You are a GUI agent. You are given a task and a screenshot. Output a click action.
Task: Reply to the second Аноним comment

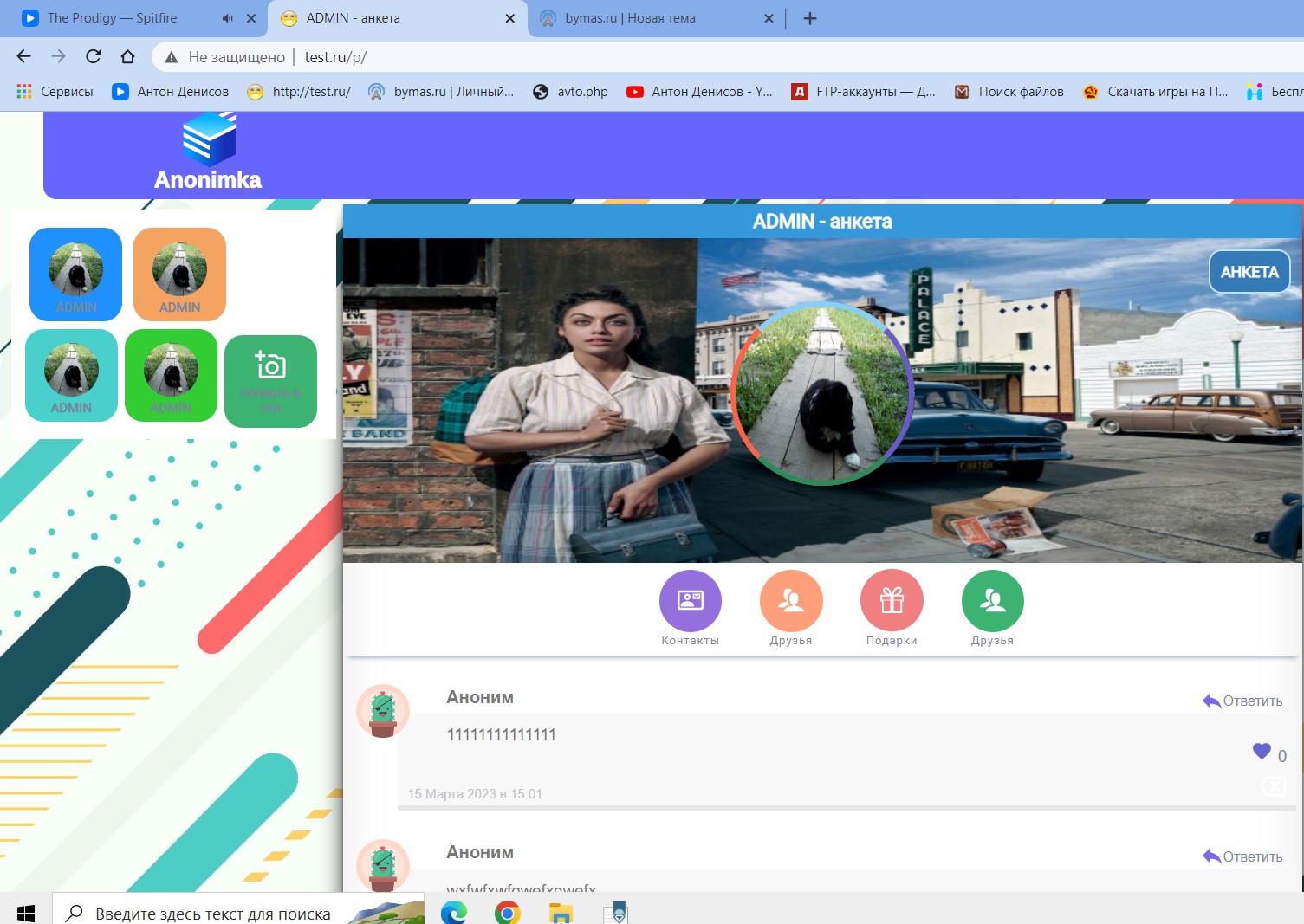[1242, 856]
